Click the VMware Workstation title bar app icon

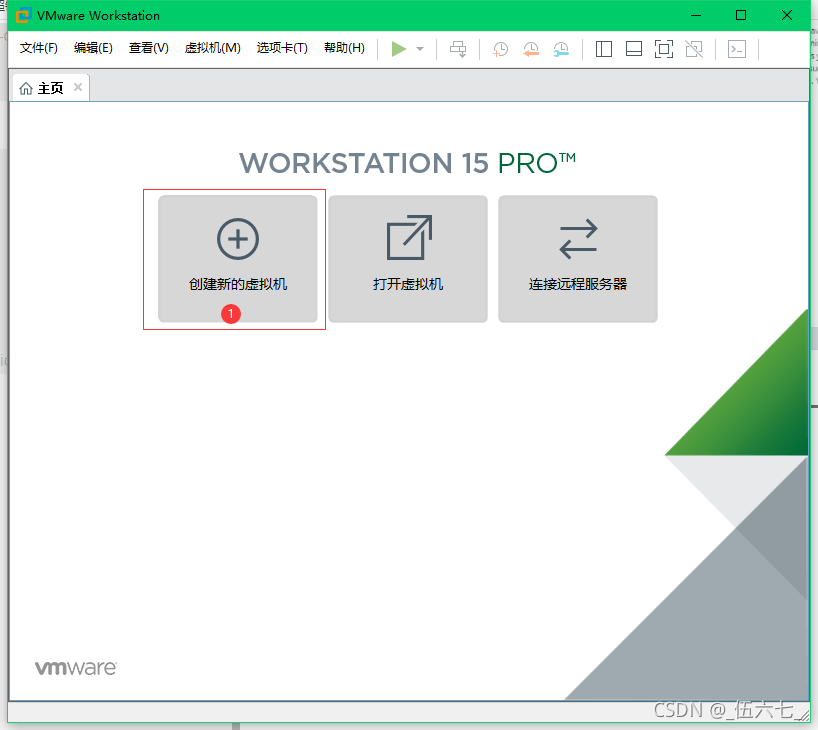[23, 16]
